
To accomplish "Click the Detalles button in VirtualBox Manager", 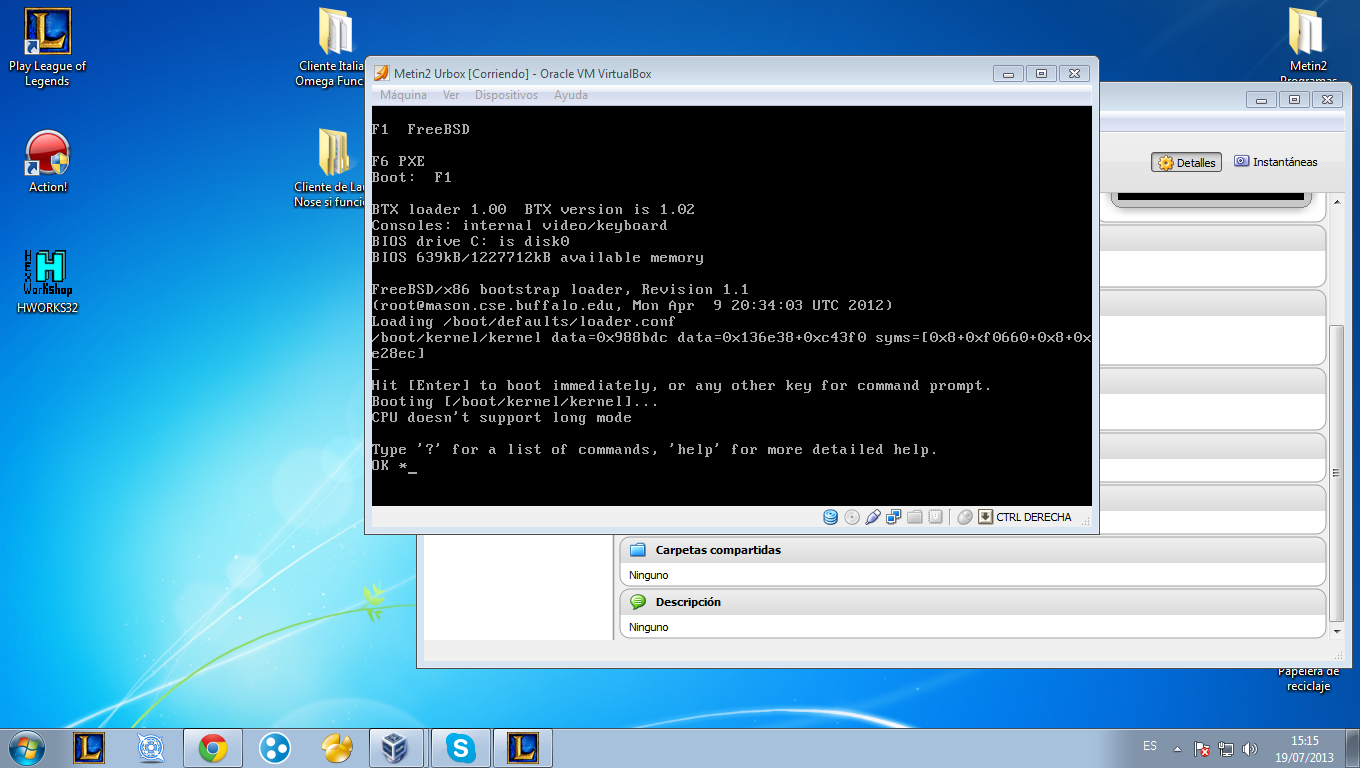I will (x=1187, y=162).
